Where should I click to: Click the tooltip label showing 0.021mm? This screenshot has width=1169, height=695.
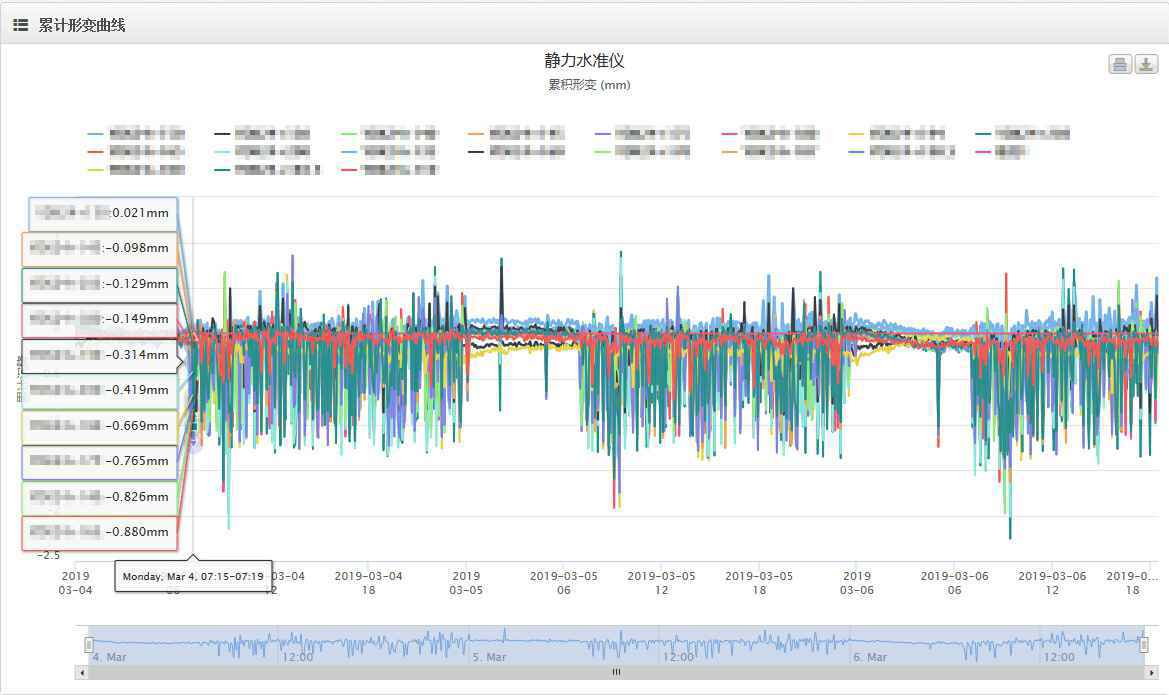103,213
